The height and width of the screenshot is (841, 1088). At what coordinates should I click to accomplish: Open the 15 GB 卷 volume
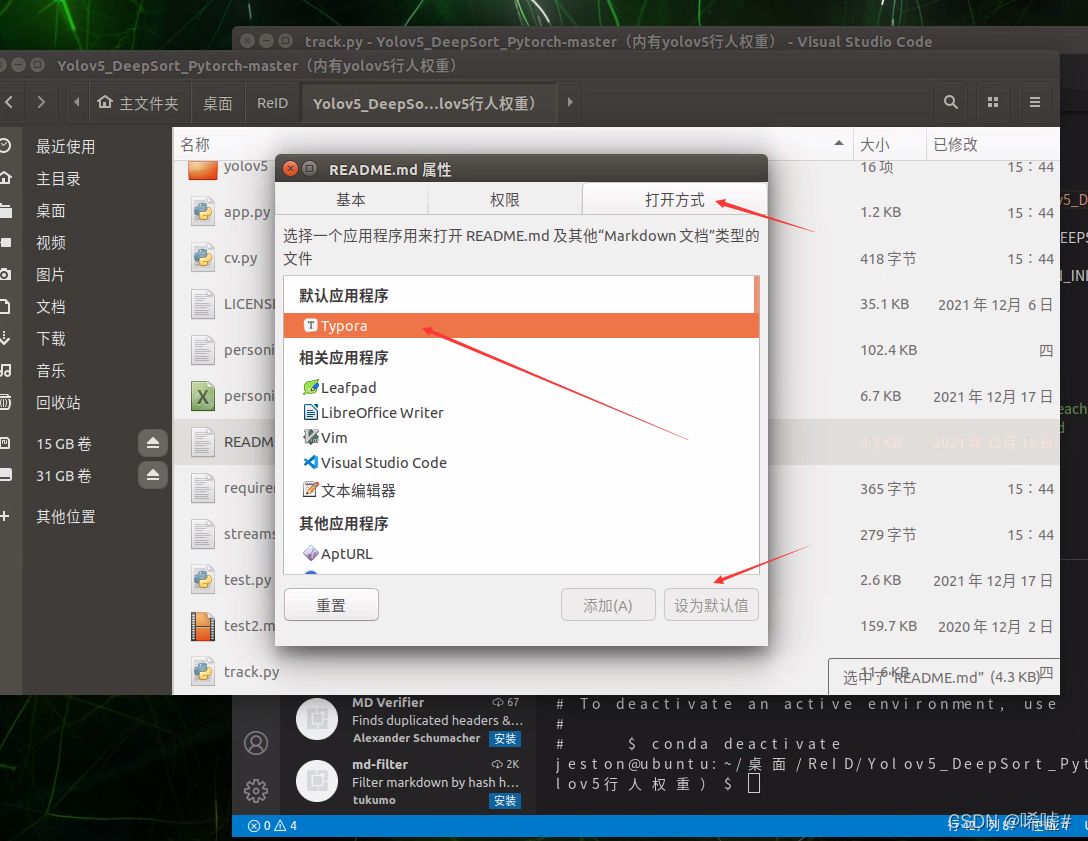(x=64, y=443)
